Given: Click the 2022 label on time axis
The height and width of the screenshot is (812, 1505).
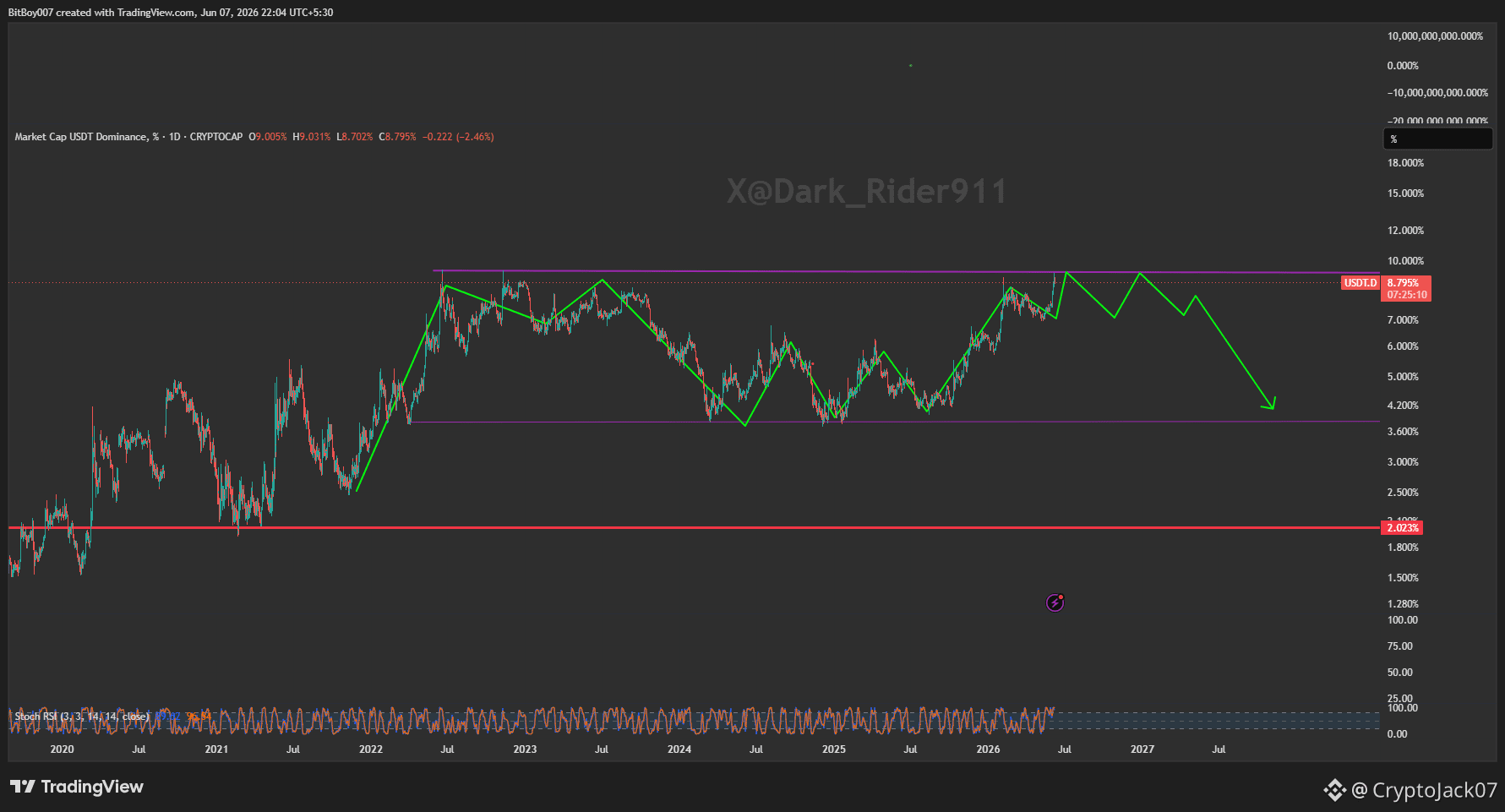Looking at the screenshot, I should click(x=371, y=749).
